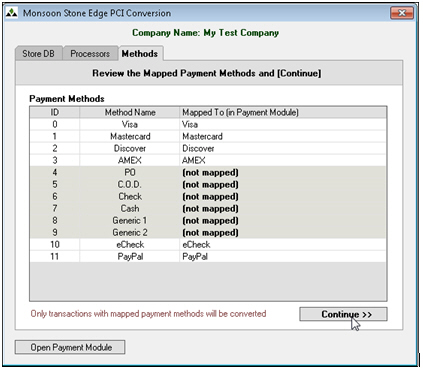Open Payment Module button

[70, 347]
